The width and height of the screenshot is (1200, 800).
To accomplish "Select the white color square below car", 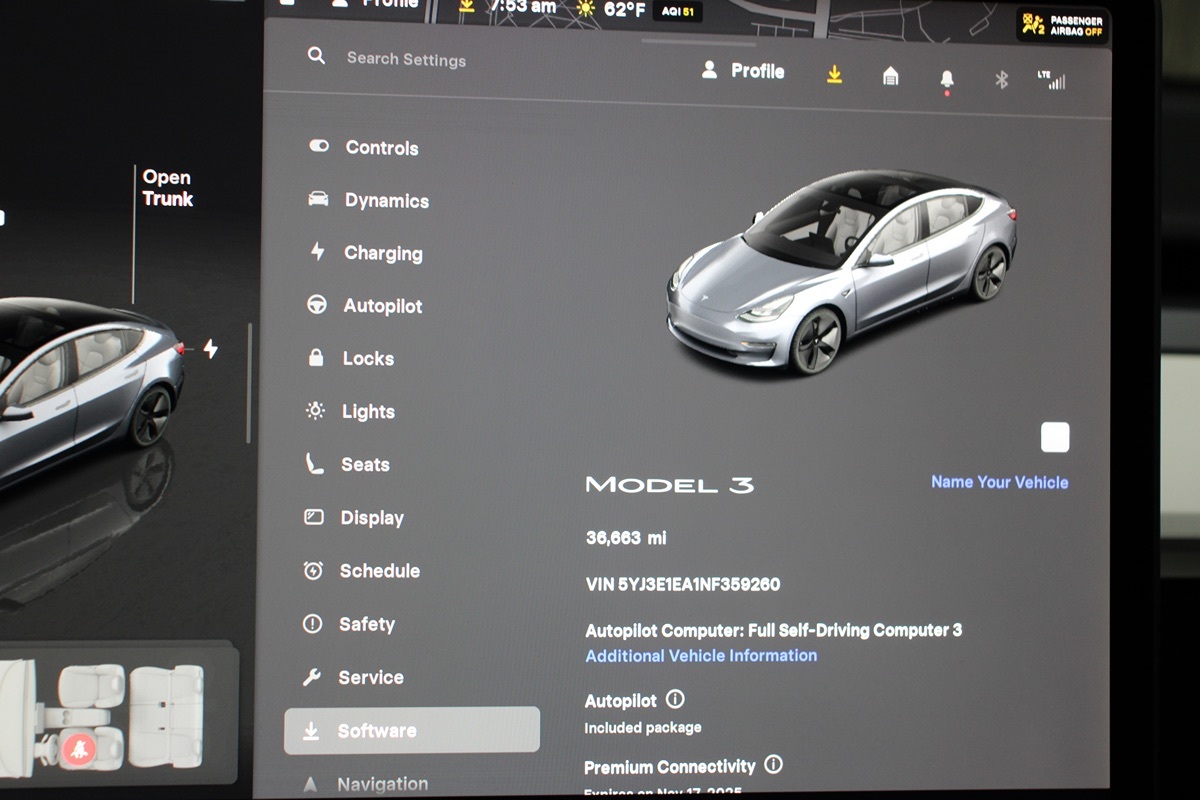I will point(1054,437).
